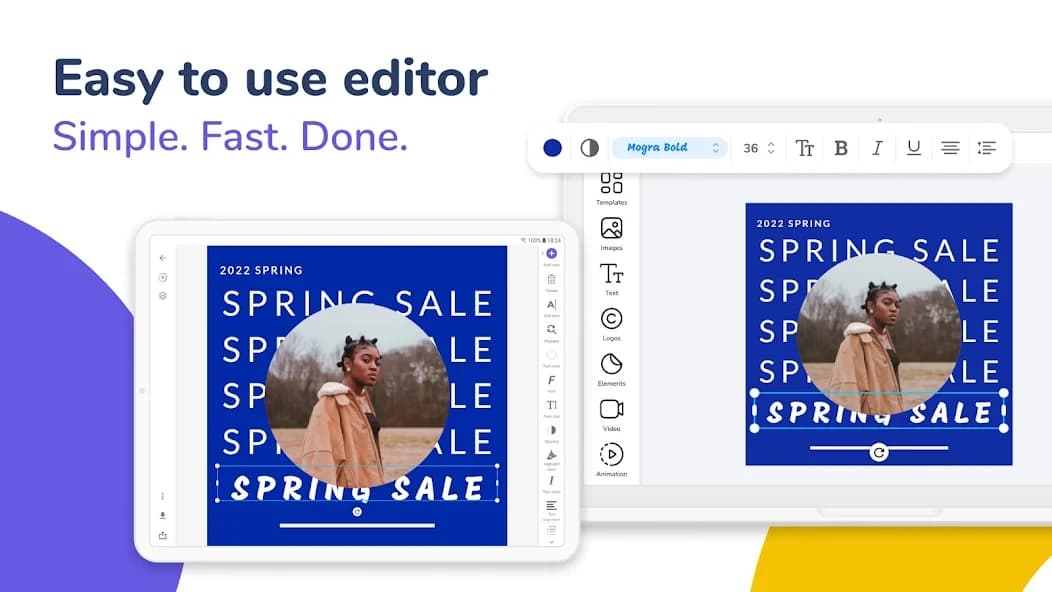Open the Video panel

(x=611, y=408)
